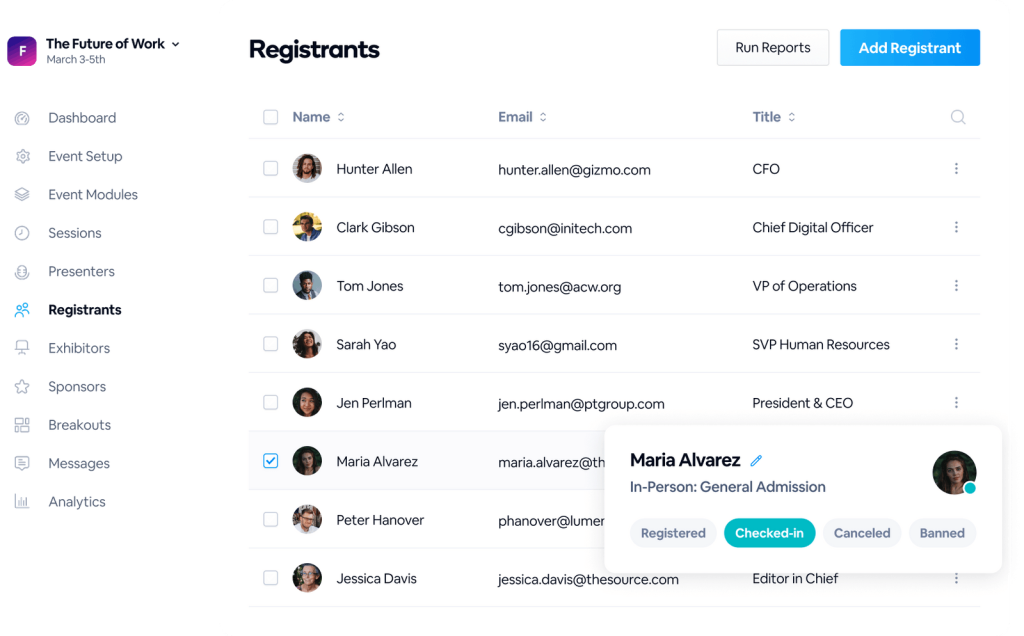Image resolution: width=1024 pixels, height=636 pixels.
Task: Select the Event Setup gear icon
Action: pos(22,156)
